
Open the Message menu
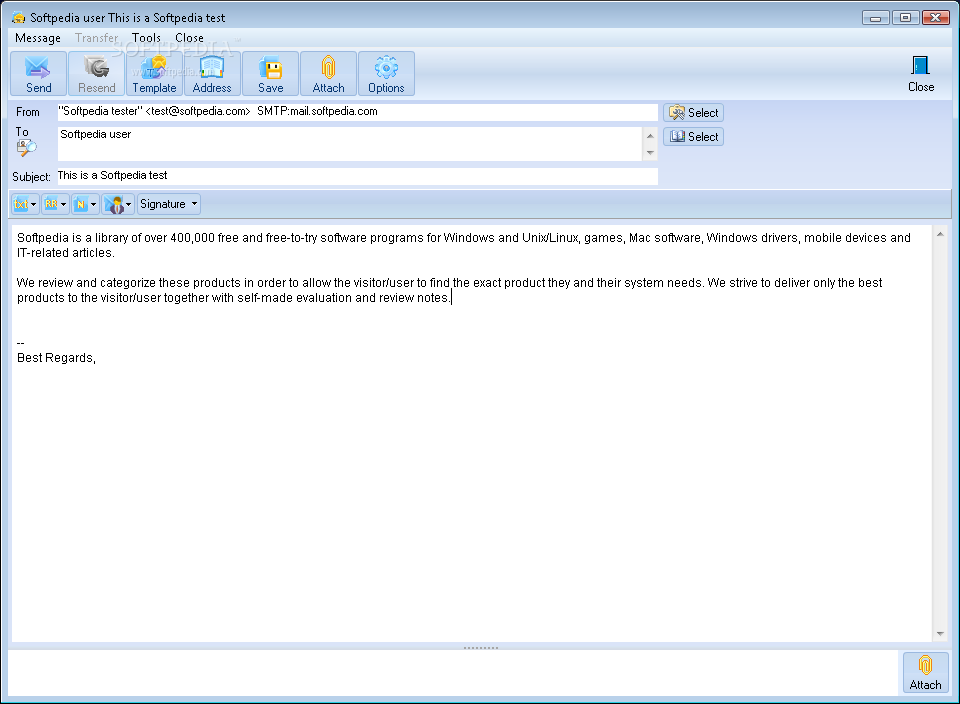click(x=38, y=38)
